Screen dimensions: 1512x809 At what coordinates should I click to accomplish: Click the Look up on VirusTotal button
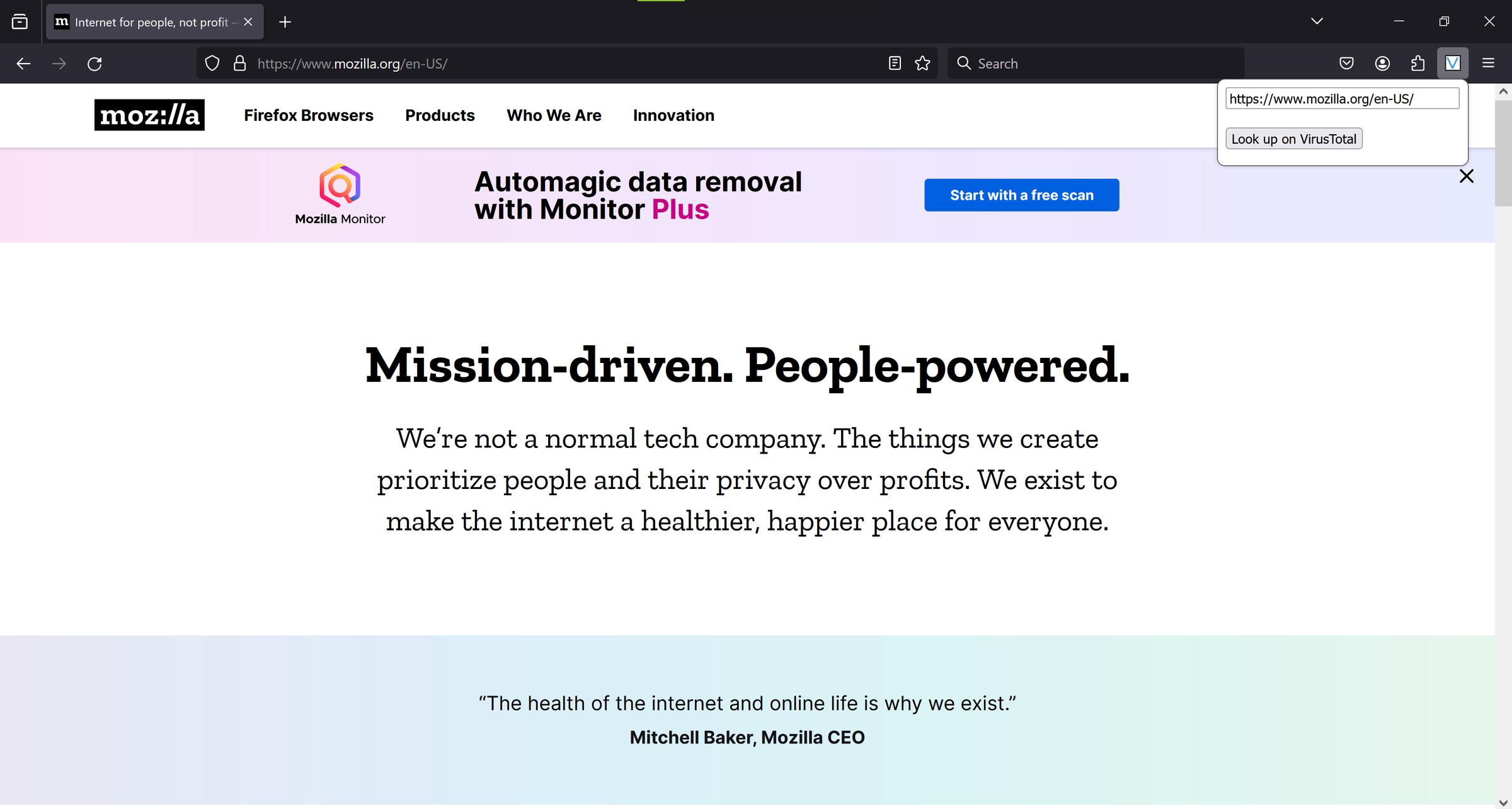1293,139
